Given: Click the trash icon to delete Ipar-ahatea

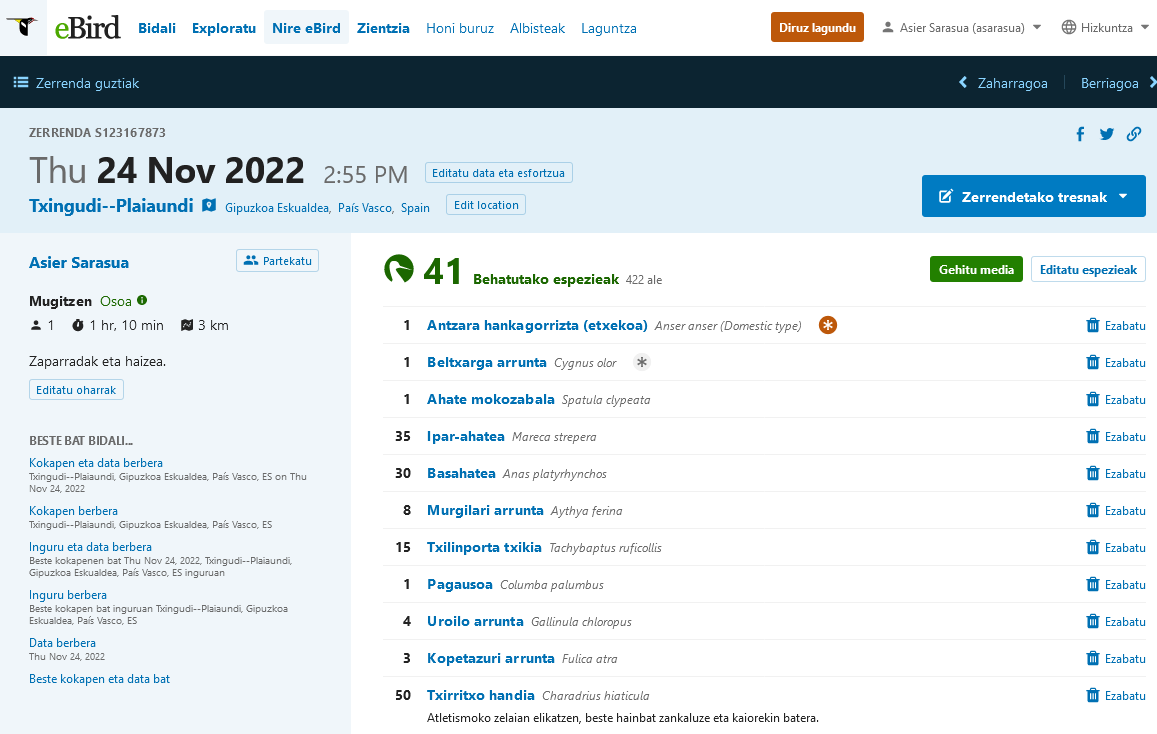Looking at the screenshot, I should pos(1092,436).
